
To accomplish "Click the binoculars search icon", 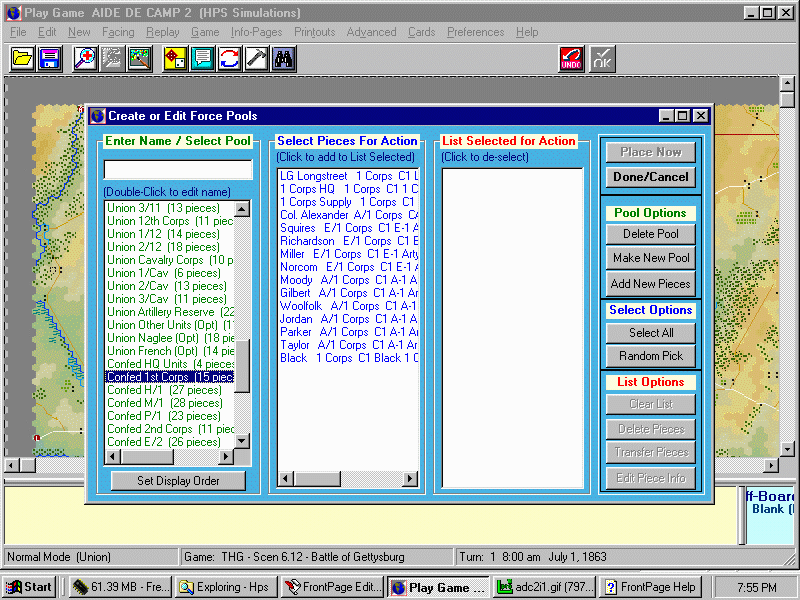I will pos(284,59).
